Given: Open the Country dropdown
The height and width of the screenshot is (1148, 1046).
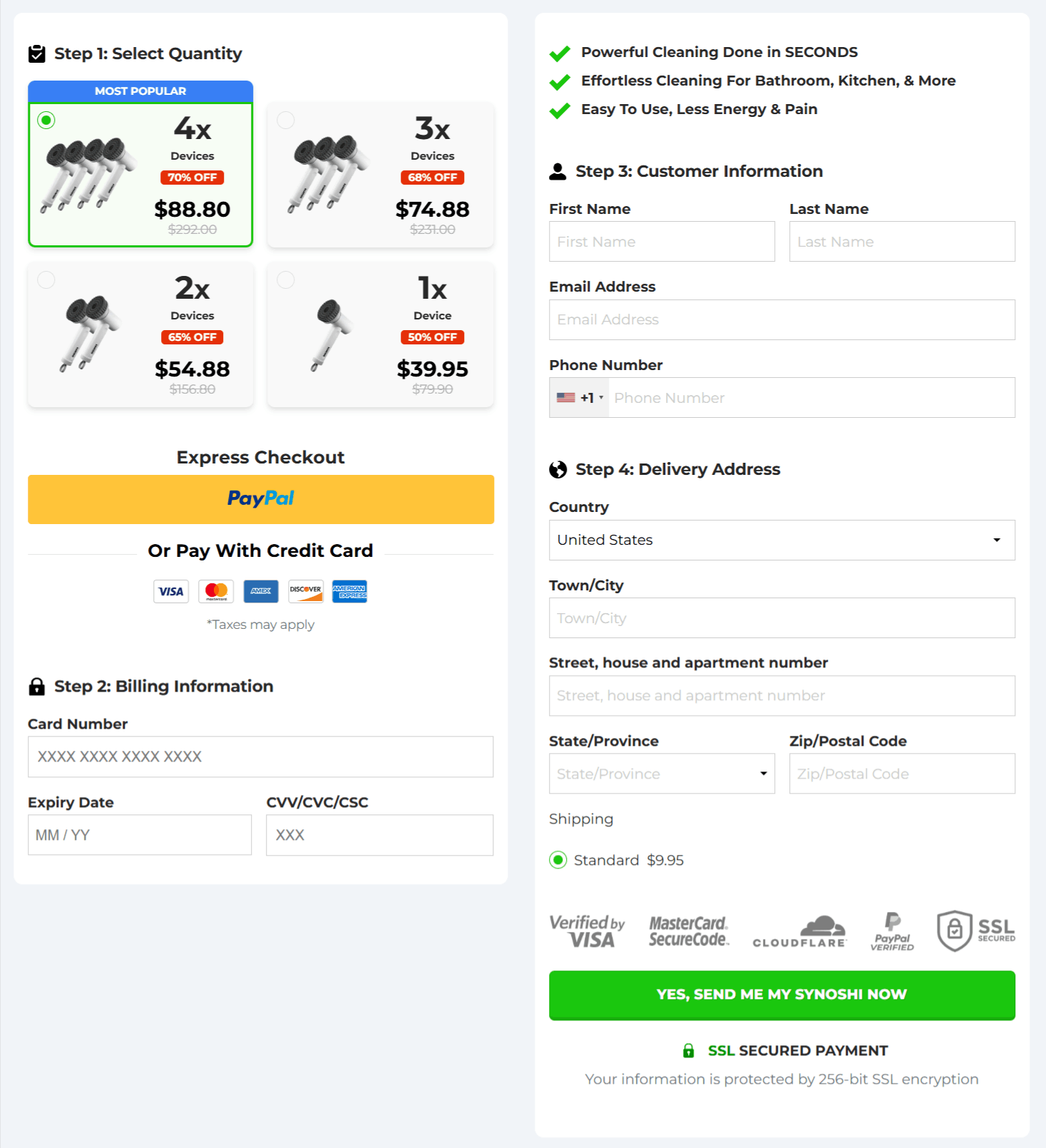Looking at the screenshot, I should pyautogui.click(x=781, y=540).
